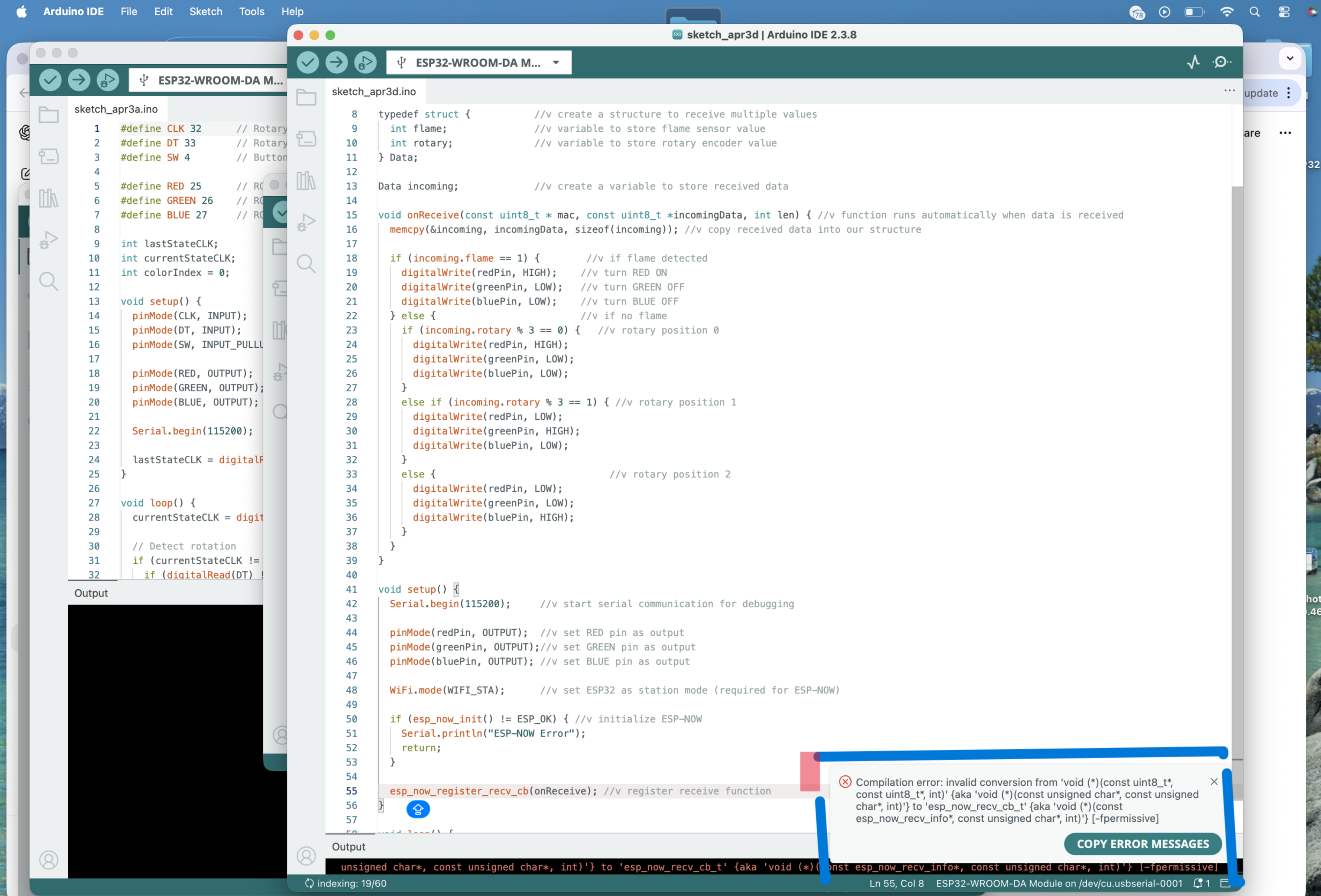This screenshot has width=1321, height=896.
Task: Open Control Center in the macOS menu bar
Action: 1283,12
